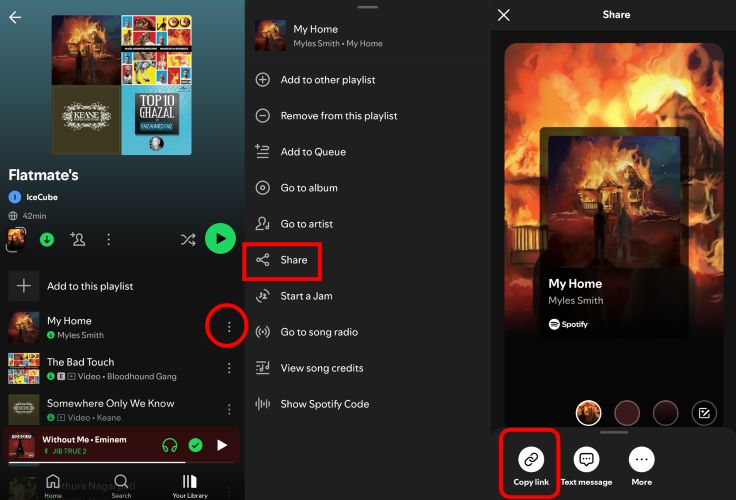Select The Bad Touch track title
Image resolution: width=736 pixels, height=500 pixels.
point(80,362)
